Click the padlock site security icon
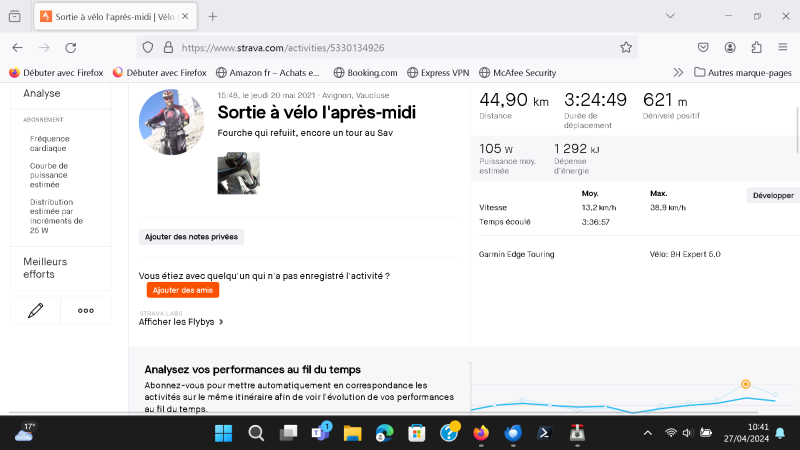The image size is (800, 450). pos(168,47)
